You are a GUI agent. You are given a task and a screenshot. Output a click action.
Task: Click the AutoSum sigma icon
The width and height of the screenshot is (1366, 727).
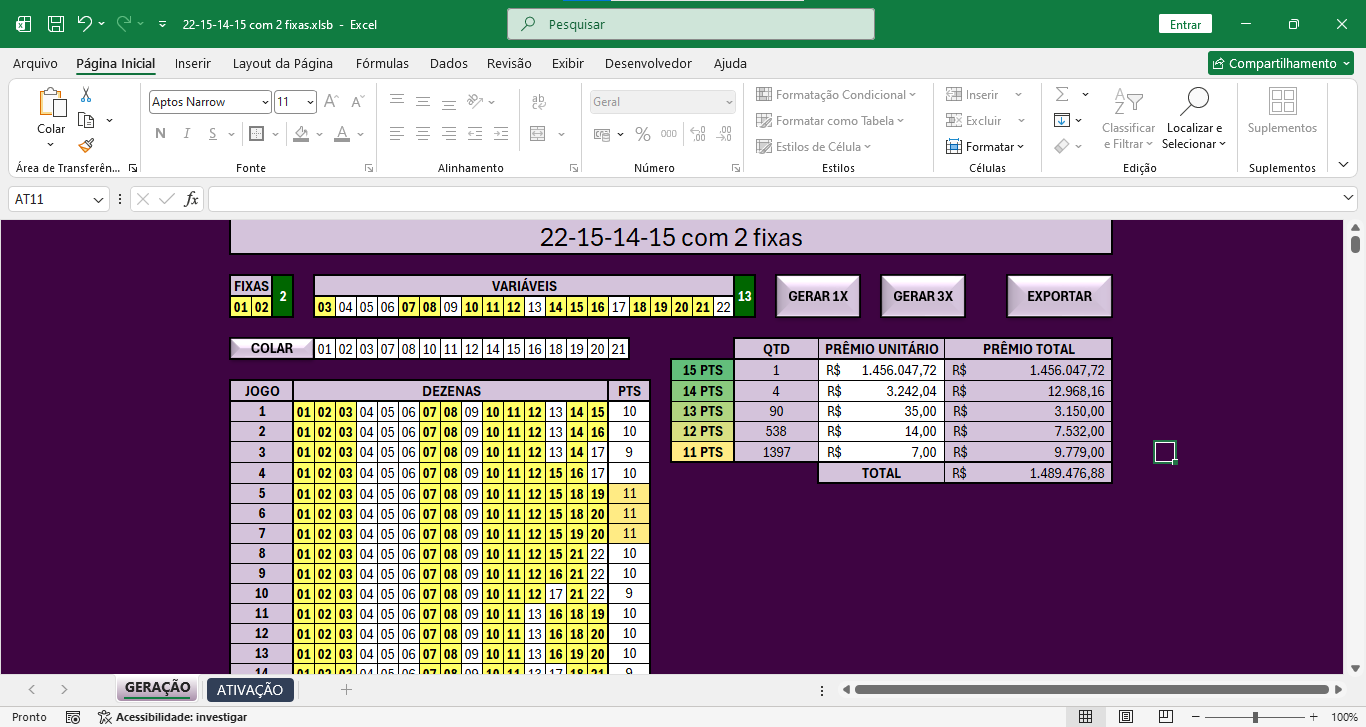point(1062,94)
